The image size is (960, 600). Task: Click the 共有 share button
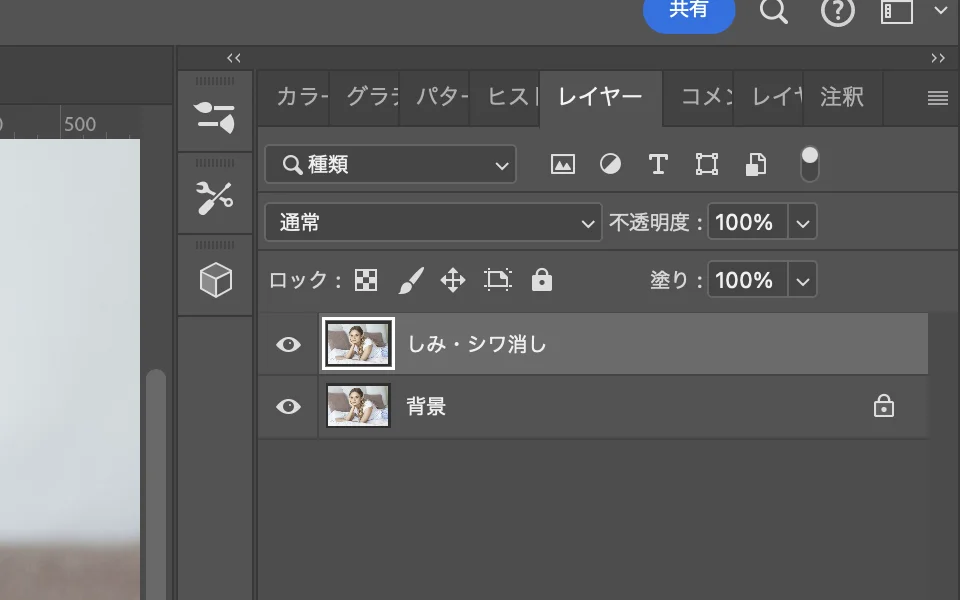(x=689, y=11)
